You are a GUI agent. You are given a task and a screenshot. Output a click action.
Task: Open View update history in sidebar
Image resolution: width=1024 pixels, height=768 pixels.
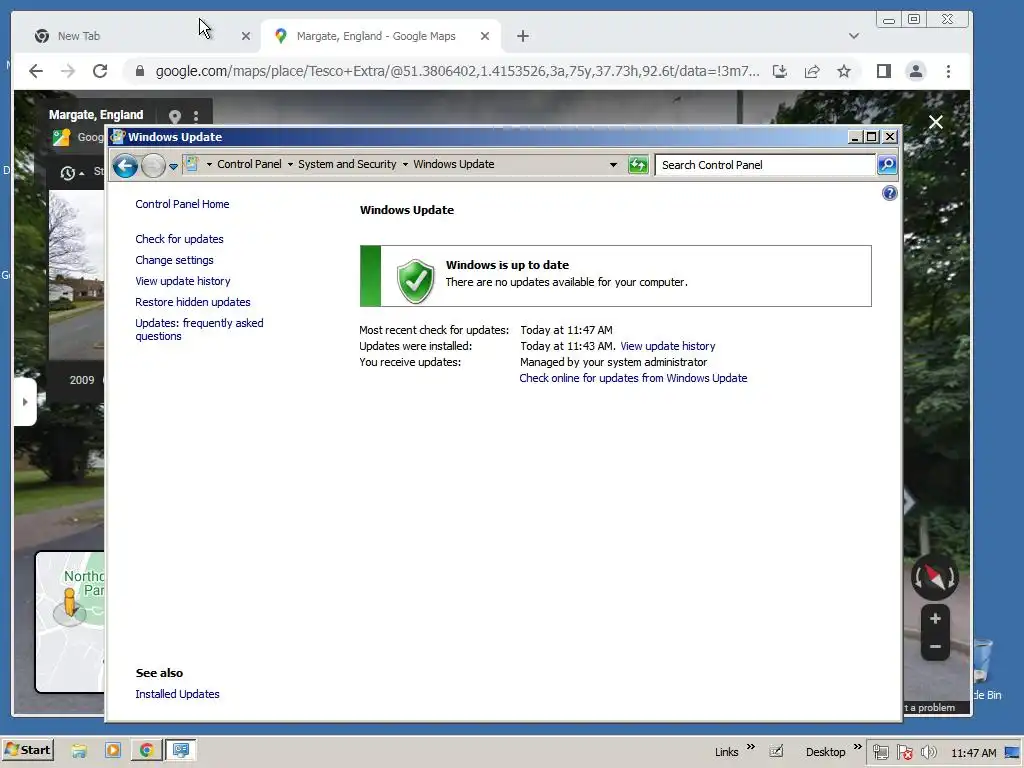point(183,281)
